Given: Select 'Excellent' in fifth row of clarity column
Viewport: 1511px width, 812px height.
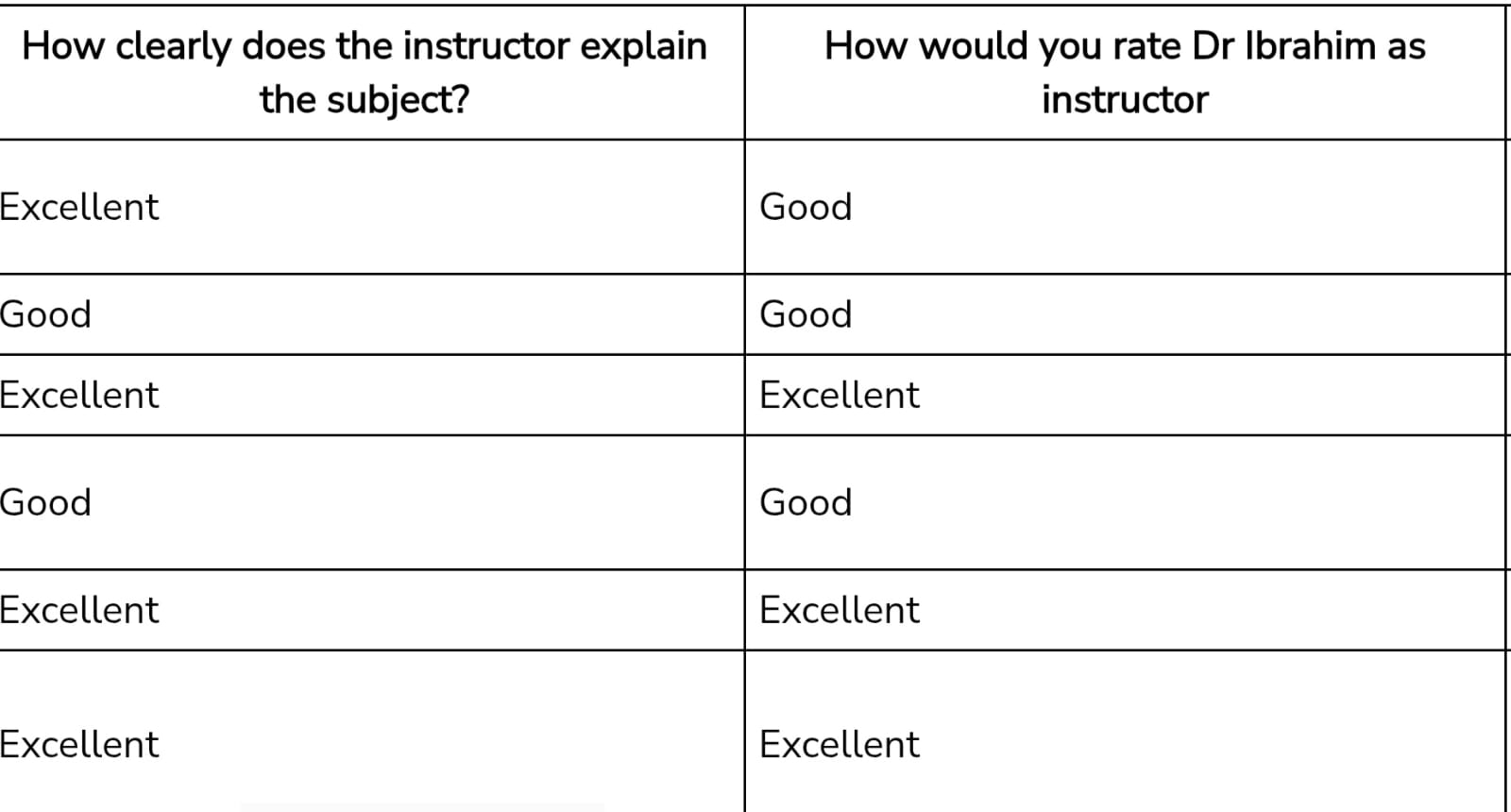Looking at the screenshot, I should pyautogui.click(x=79, y=610).
